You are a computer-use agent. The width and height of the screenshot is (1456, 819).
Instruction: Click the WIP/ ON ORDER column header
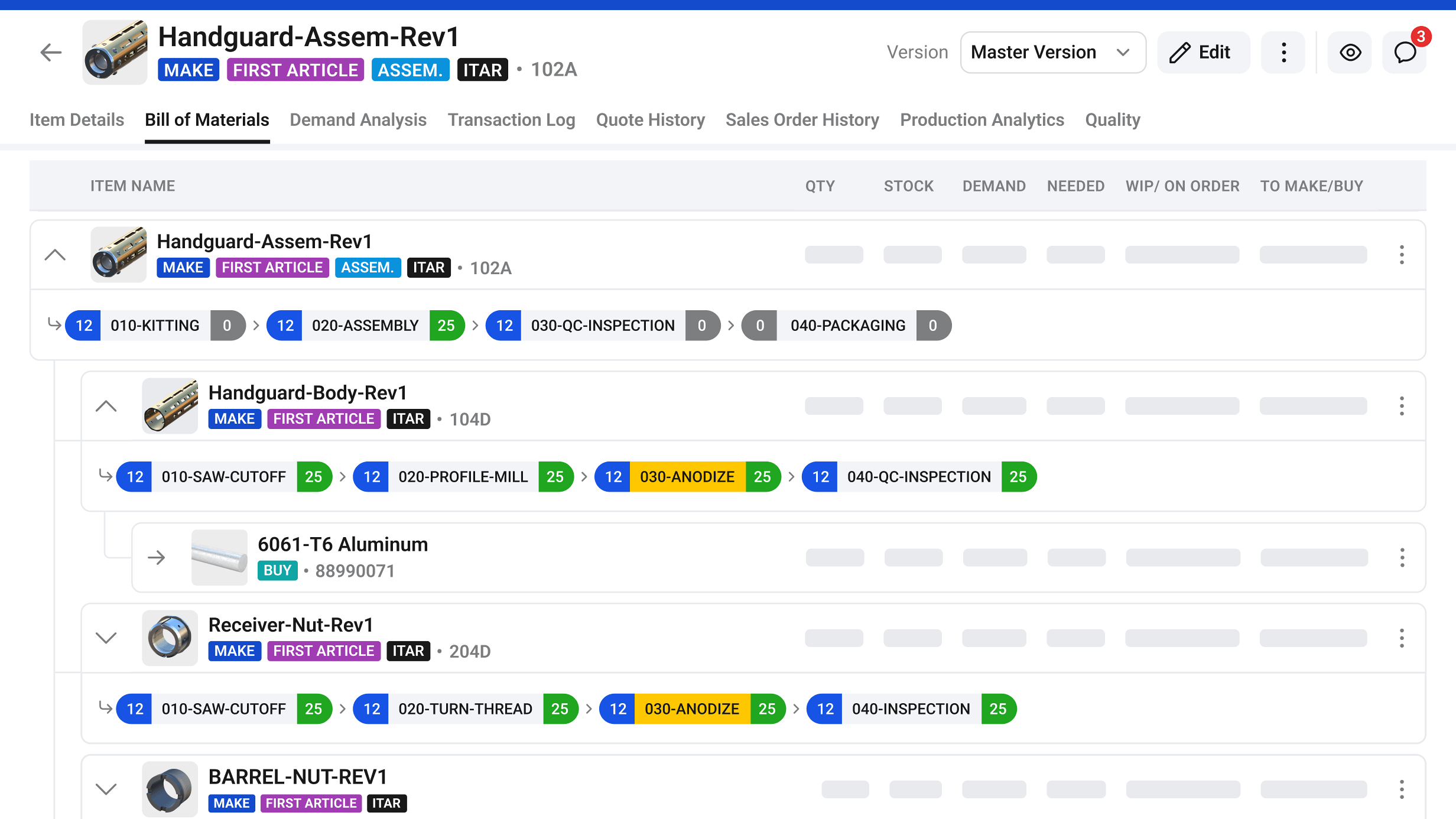click(x=1182, y=186)
